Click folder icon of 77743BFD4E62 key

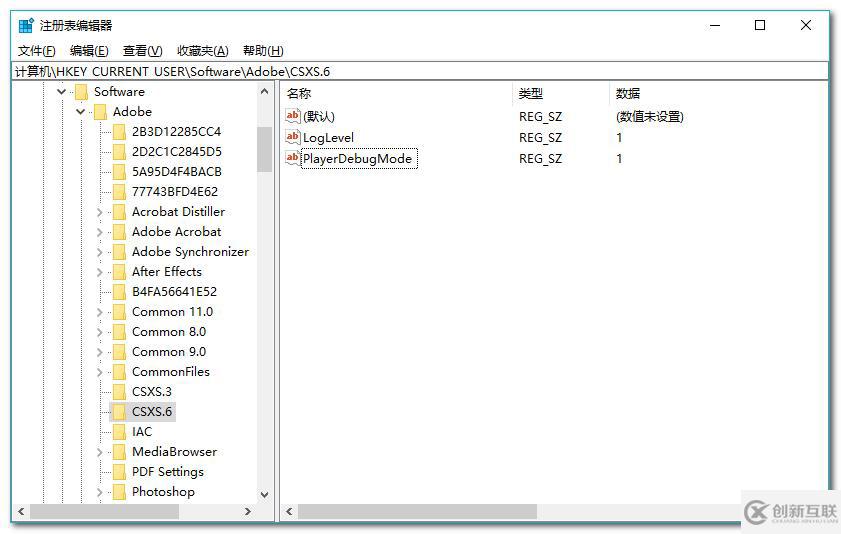[119, 192]
